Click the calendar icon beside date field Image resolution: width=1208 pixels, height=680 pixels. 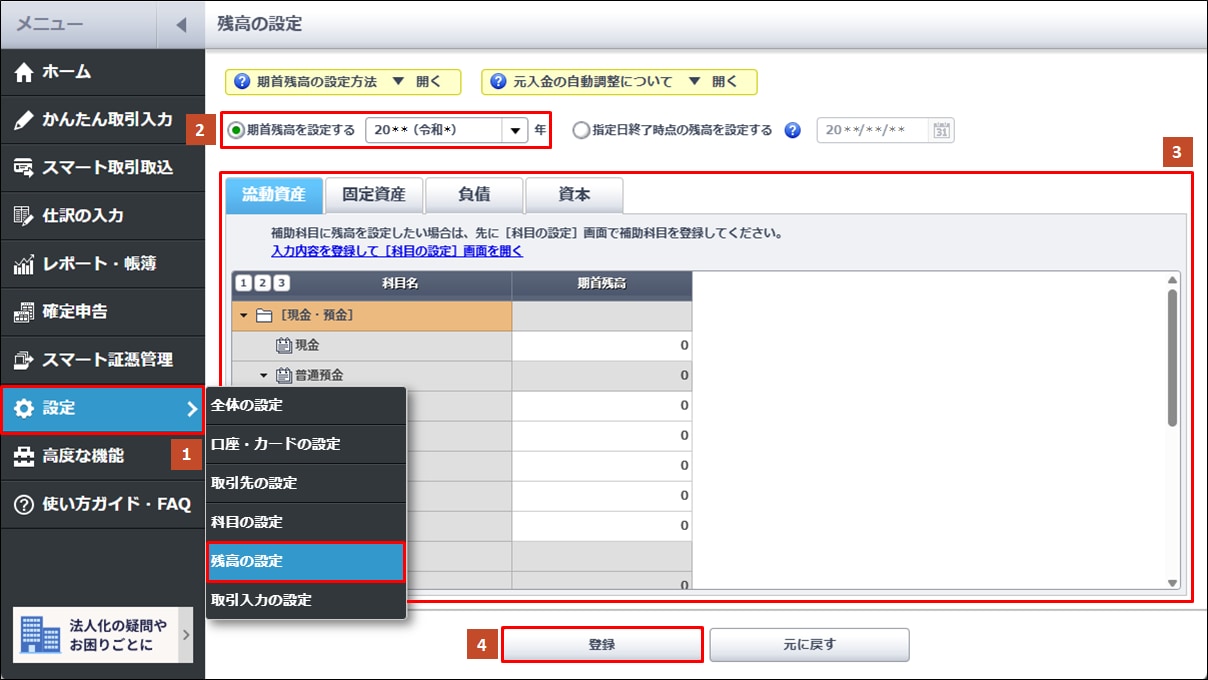(941, 130)
